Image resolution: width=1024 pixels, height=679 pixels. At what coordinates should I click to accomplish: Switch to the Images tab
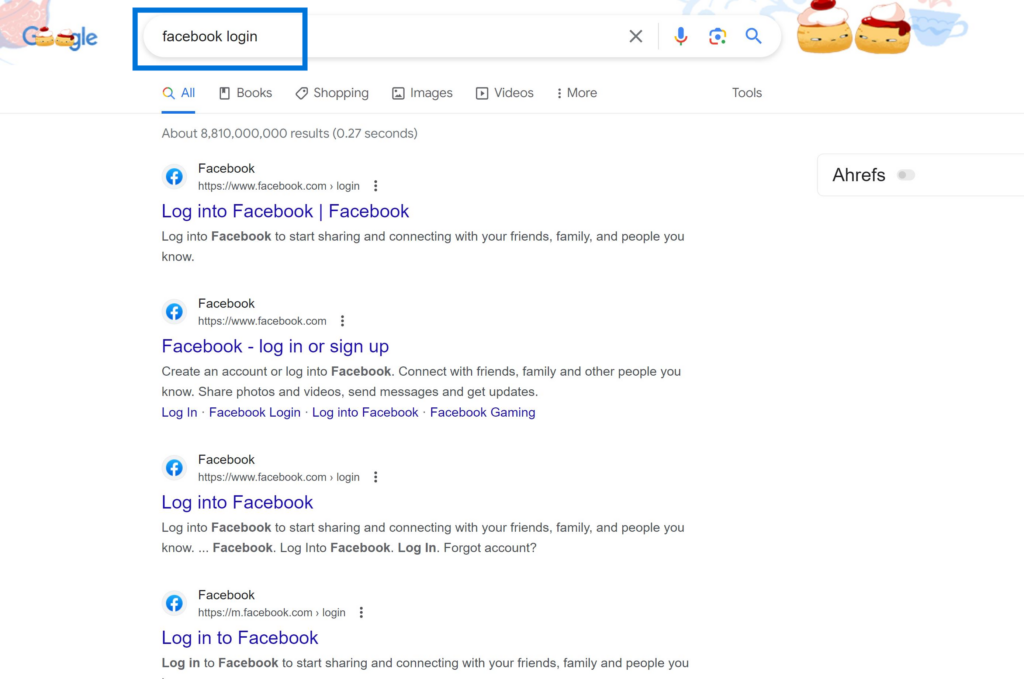[422, 92]
